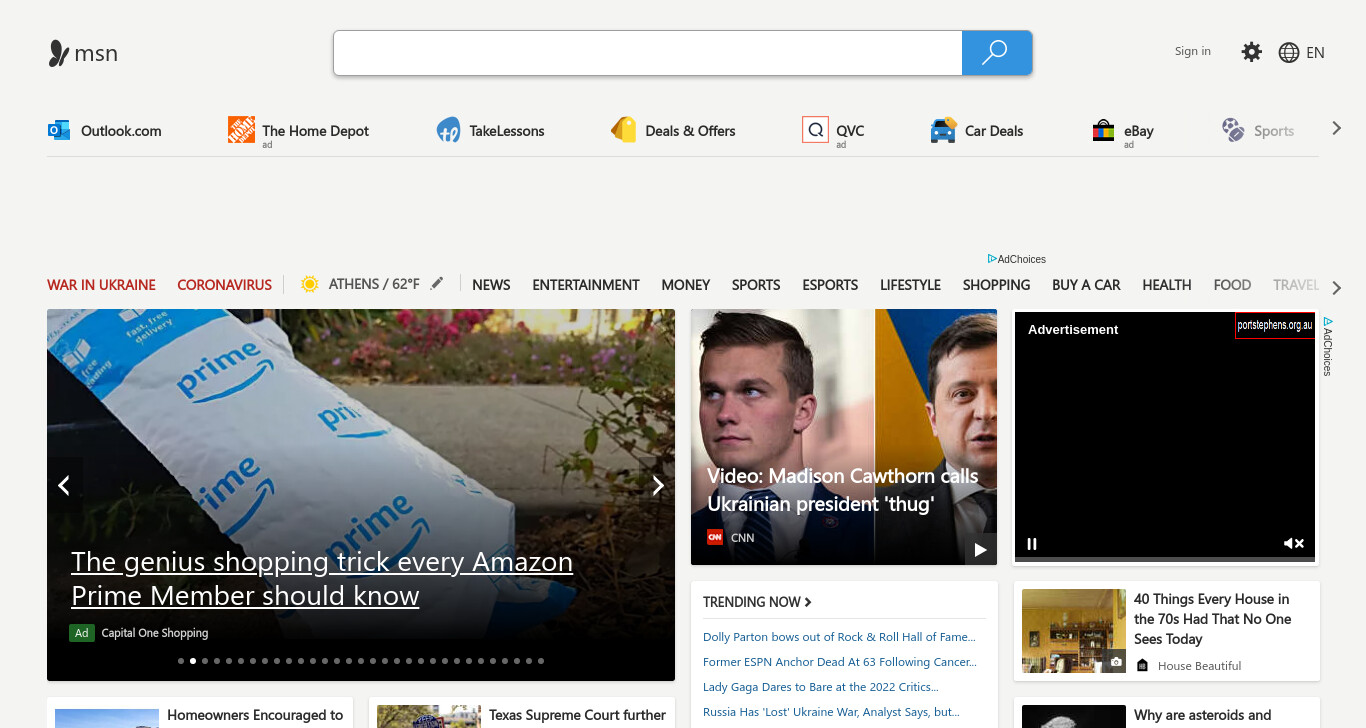Viewport: 1366px width, 728px height.
Task: Show more navigation categories with chevron
Action: point(1337,288)
